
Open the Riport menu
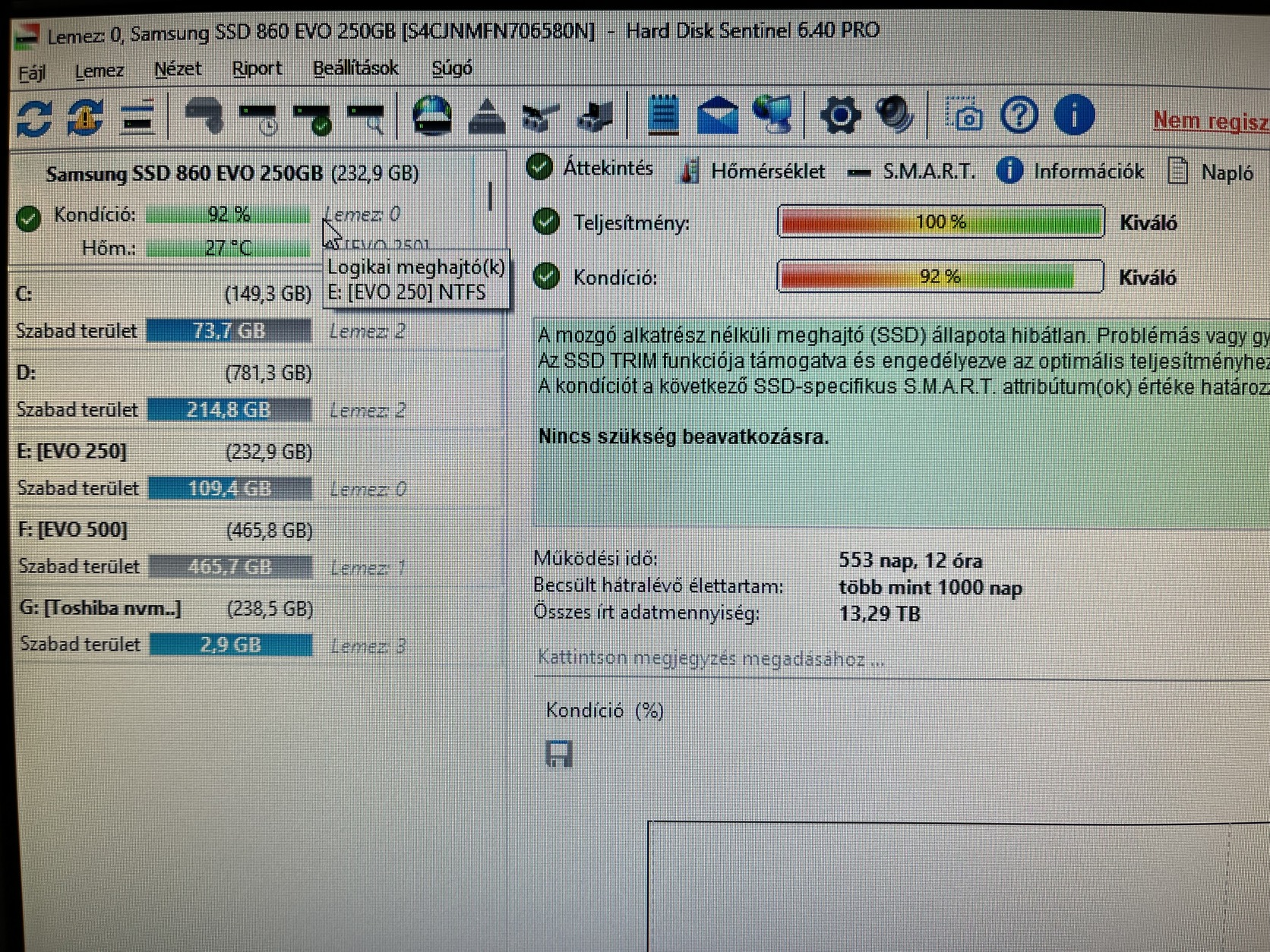pyautogui.click(x=257, y=68)
